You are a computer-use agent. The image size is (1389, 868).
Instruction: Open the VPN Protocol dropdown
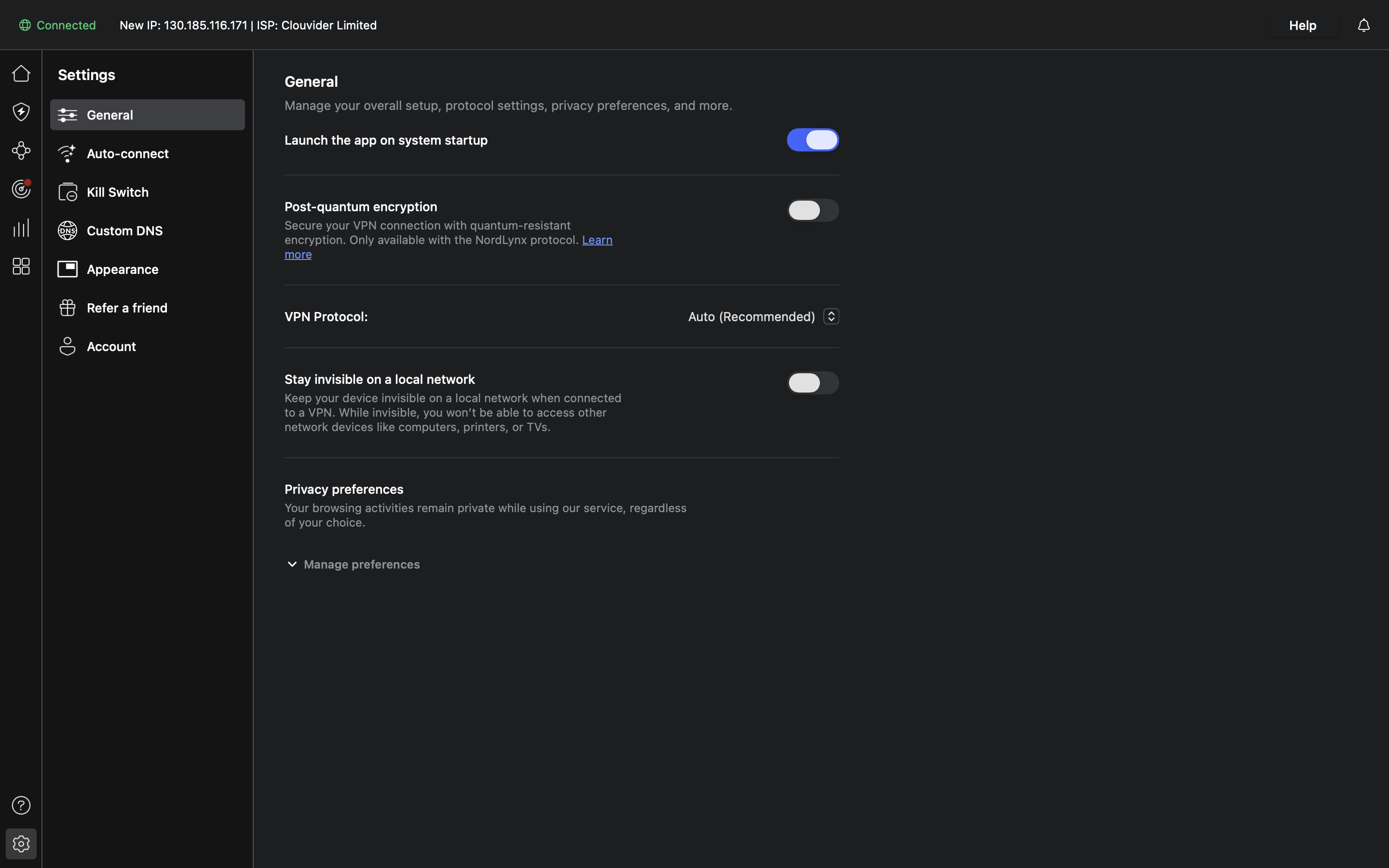click(831, 316)
